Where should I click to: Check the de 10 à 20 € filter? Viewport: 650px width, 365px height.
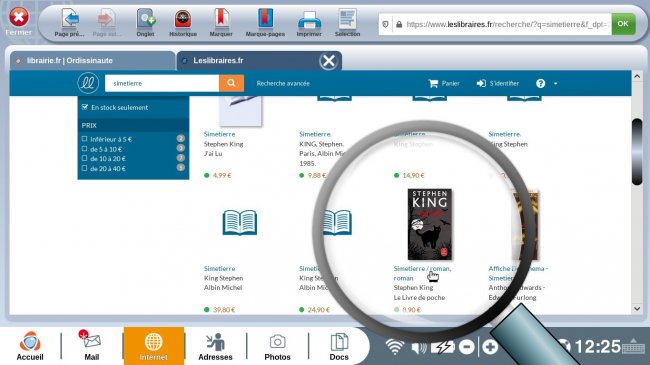(85, 158)
